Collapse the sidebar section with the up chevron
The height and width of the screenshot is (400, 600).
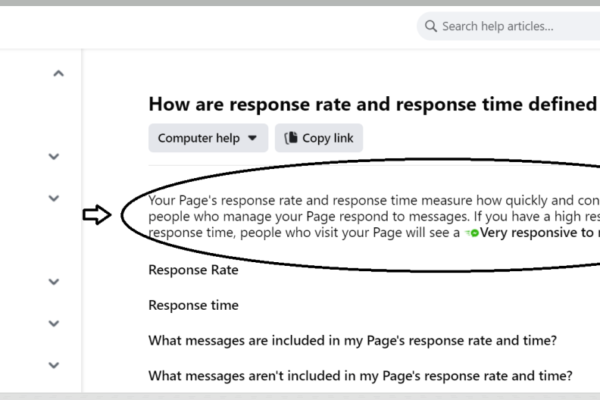pyautogui.click(x=58, y=73)
